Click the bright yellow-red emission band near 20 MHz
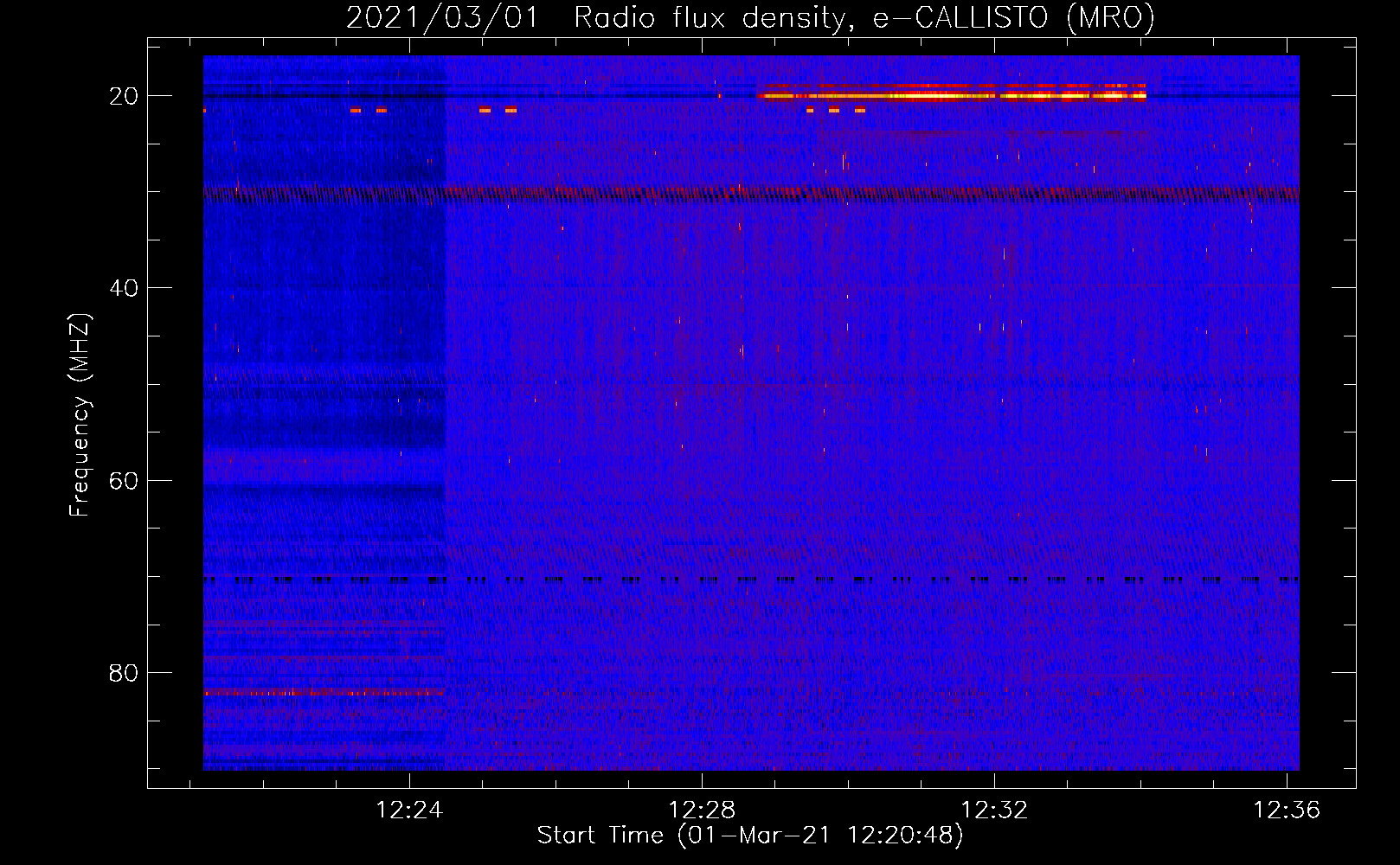The height and width of the screenshot is (865, 1400). pos(952,93)
